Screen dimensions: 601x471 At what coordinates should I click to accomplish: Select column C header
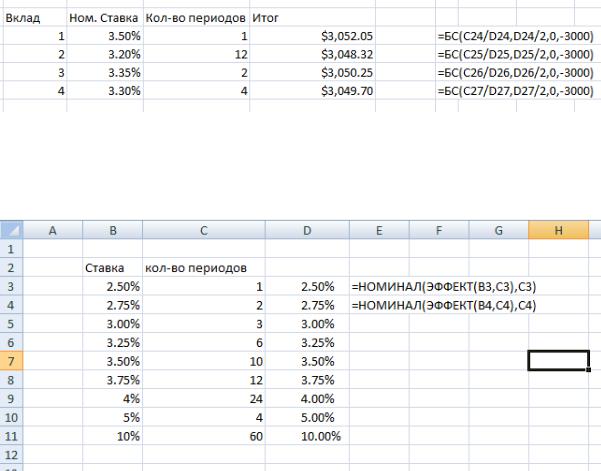tap(204, 230)
